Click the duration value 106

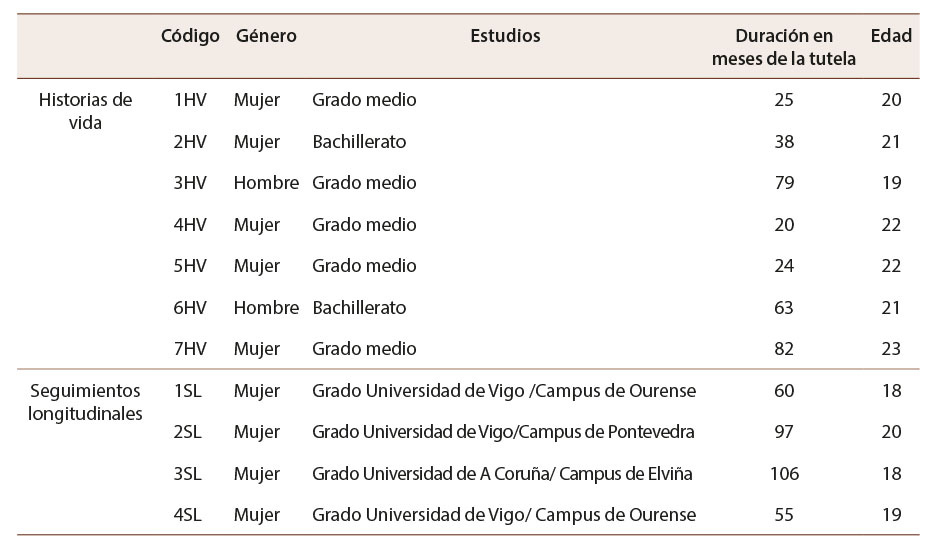point(784,473)
